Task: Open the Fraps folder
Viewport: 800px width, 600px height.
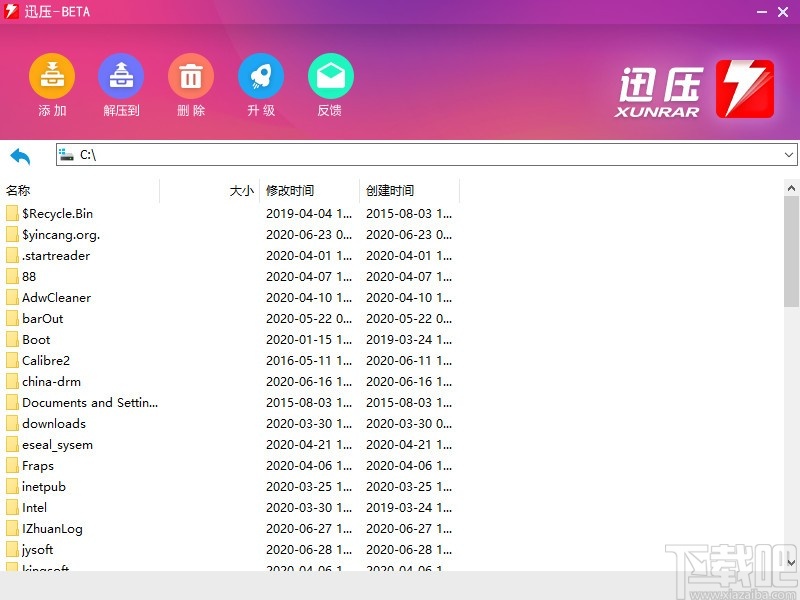Action: point(36,465)
